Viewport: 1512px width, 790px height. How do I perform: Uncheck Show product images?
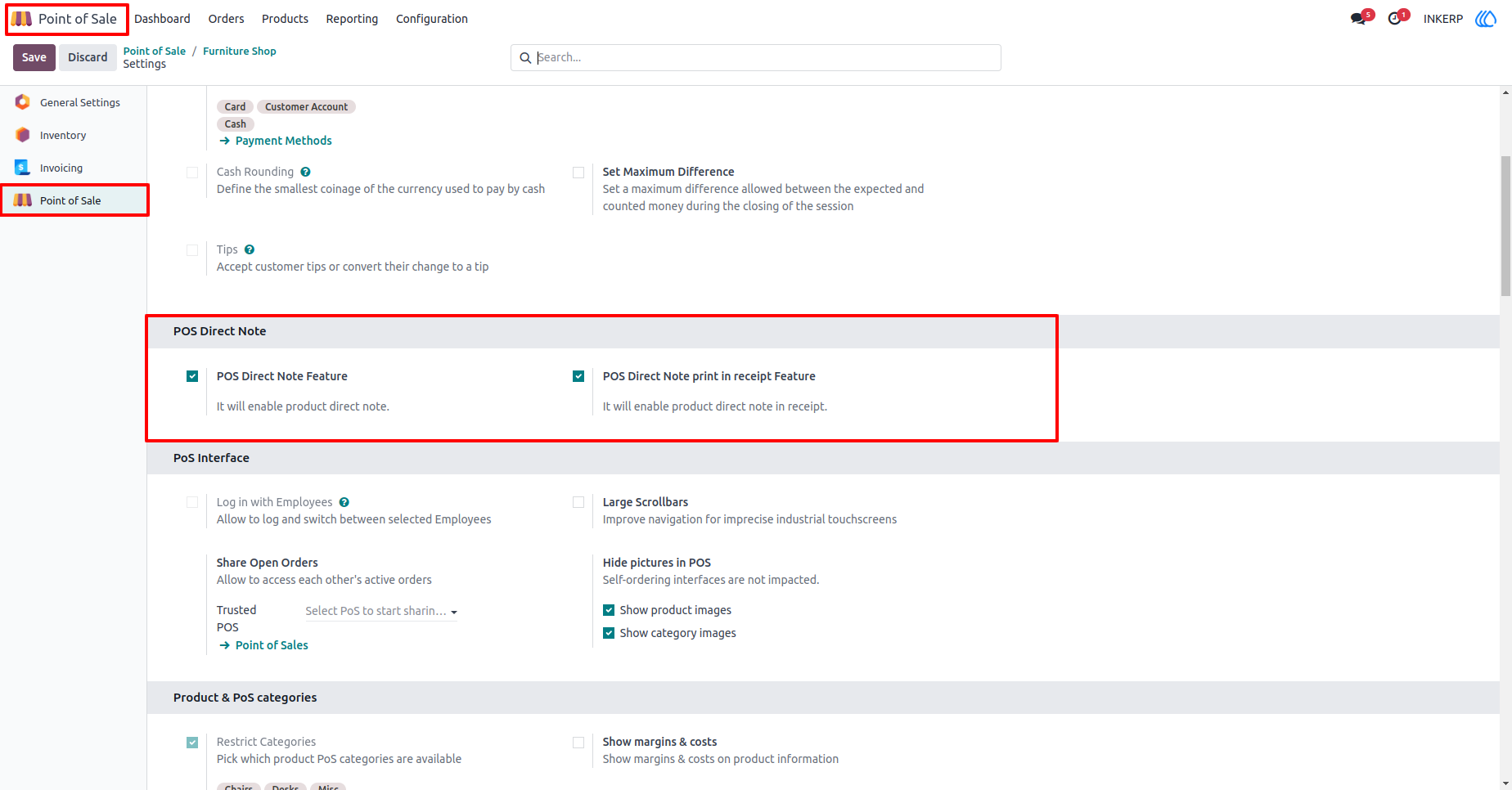click(609, 610)
